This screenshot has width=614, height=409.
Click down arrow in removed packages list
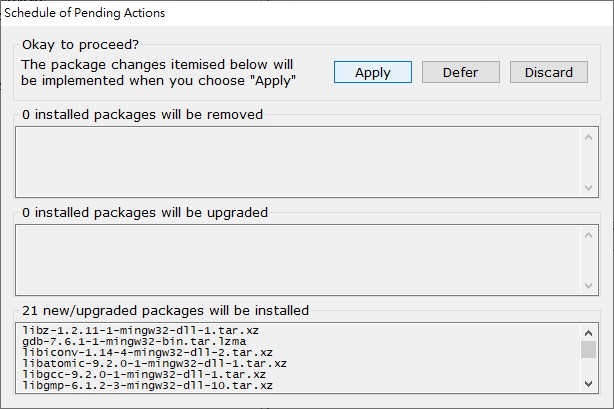click(588, 188)
